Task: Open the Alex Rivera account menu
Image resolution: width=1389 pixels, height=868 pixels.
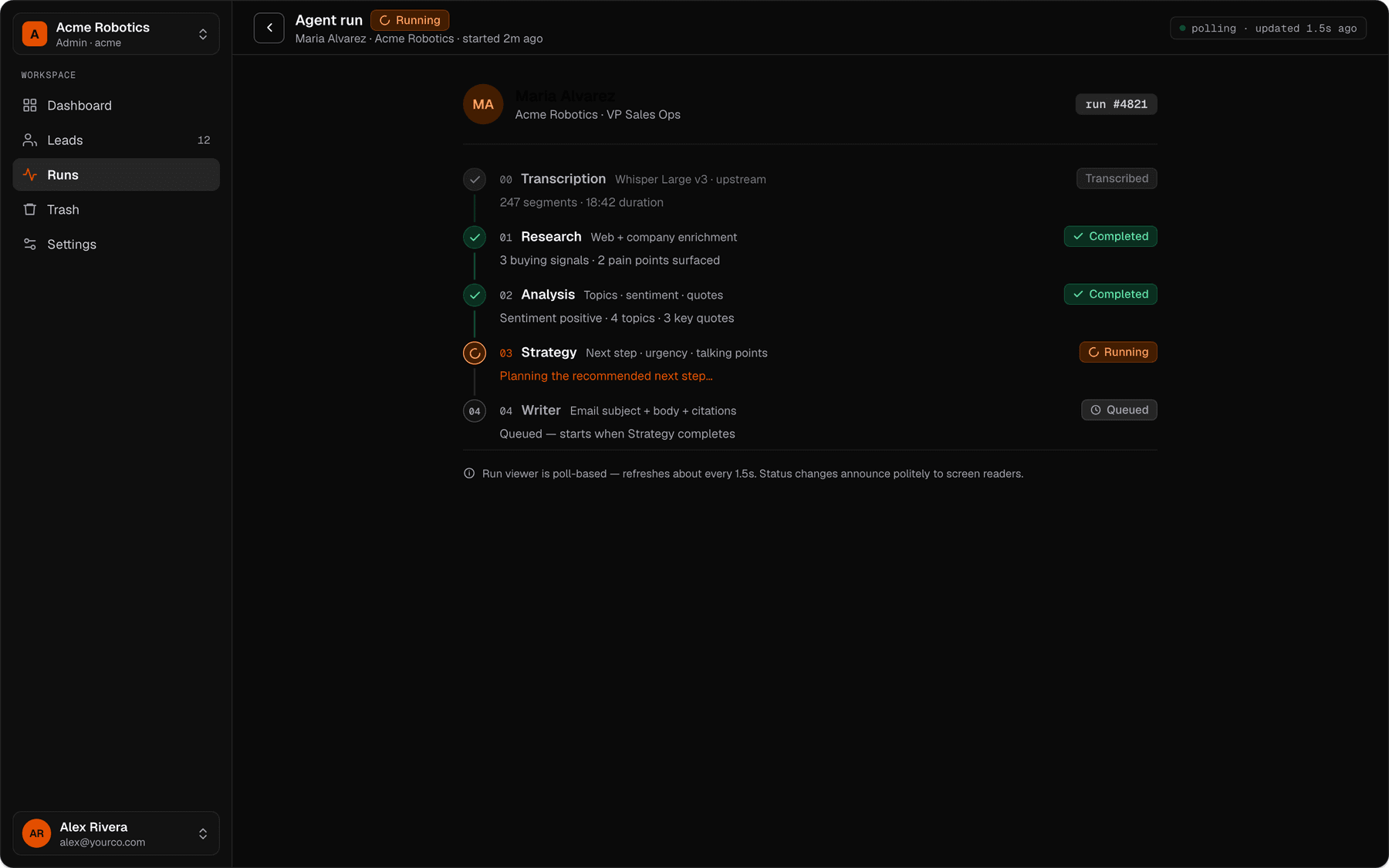Action: tap(116, 833)
